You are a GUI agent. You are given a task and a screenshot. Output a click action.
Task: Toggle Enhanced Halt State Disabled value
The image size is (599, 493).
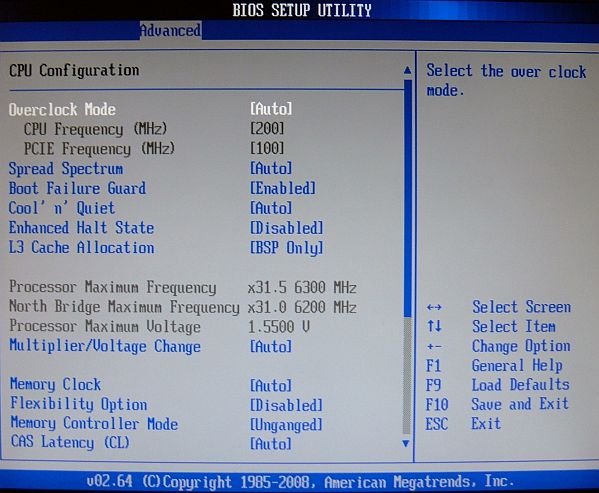[x=287, y=228]
